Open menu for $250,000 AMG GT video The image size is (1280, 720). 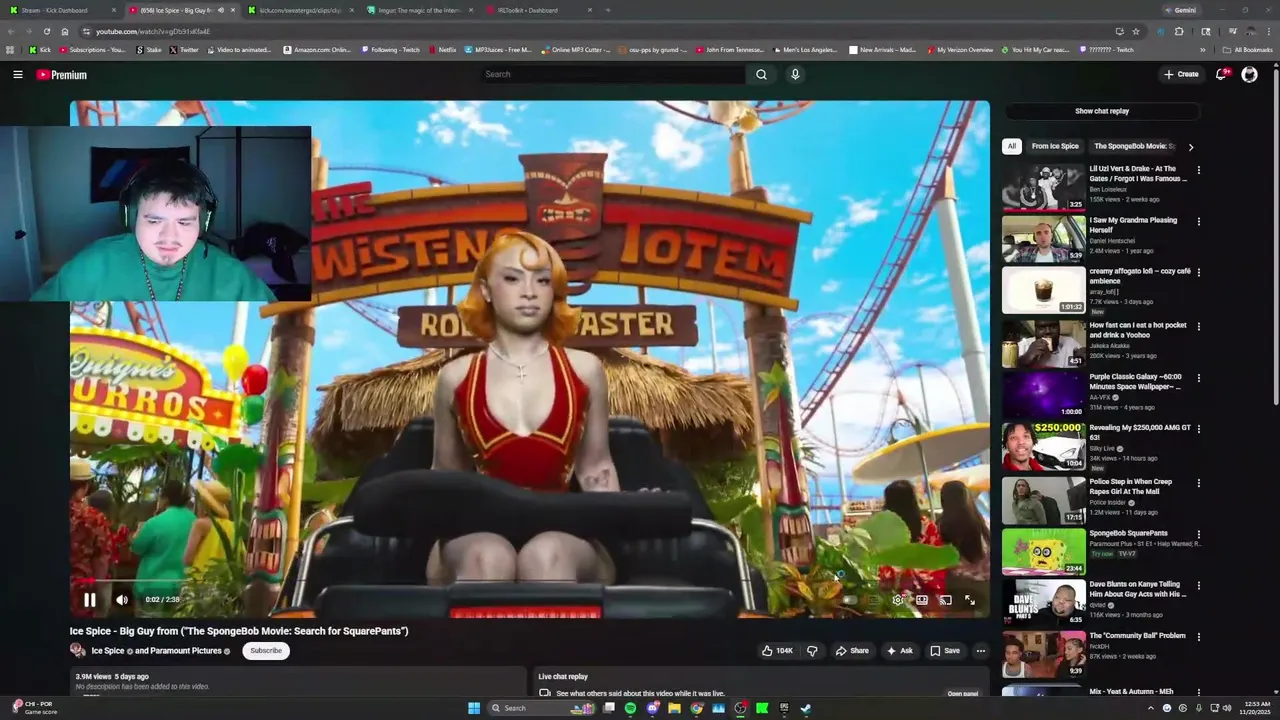pyautogui.click(x=1198, y=429)
